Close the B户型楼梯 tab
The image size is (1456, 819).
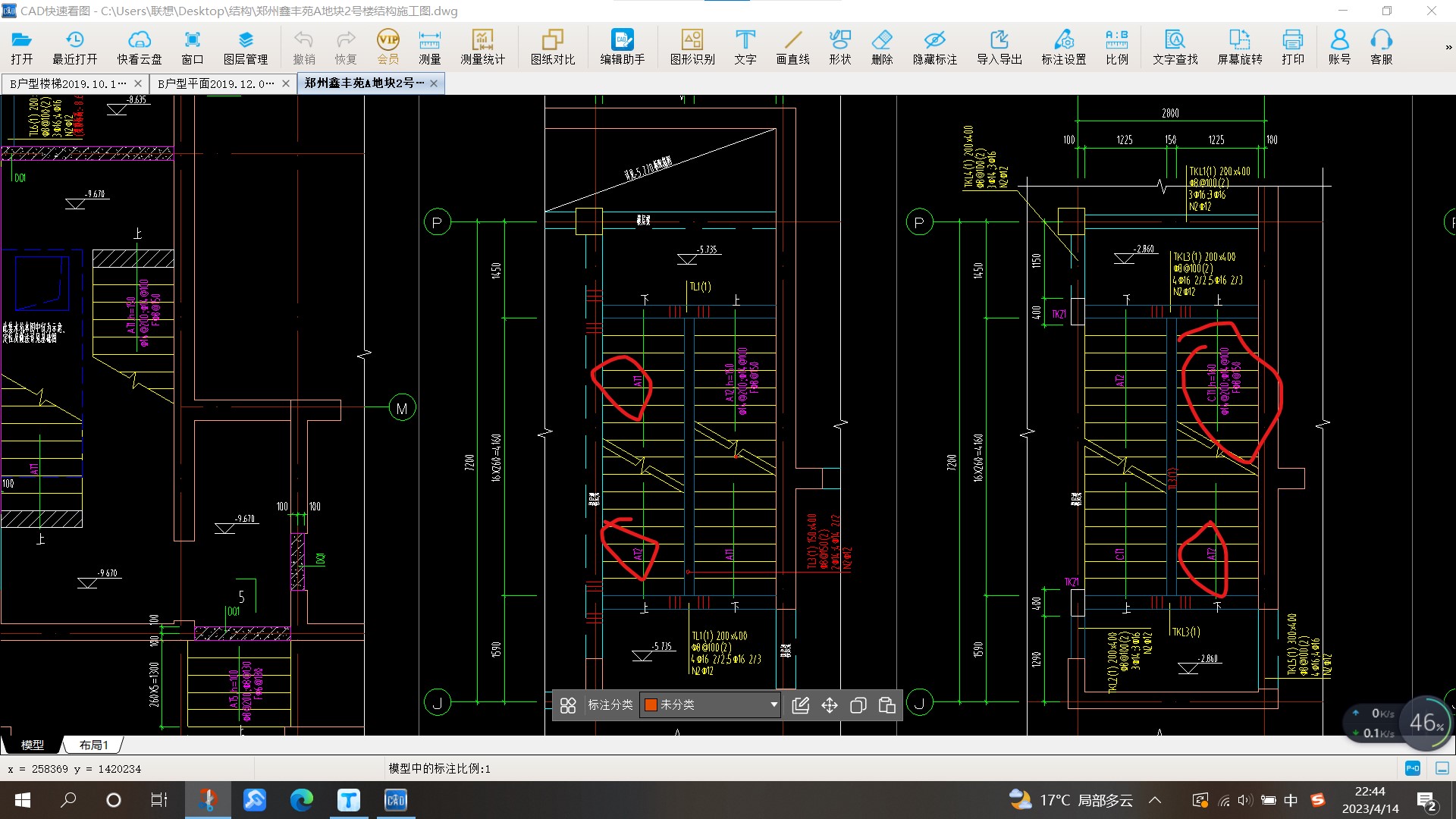tap(138, 83)
